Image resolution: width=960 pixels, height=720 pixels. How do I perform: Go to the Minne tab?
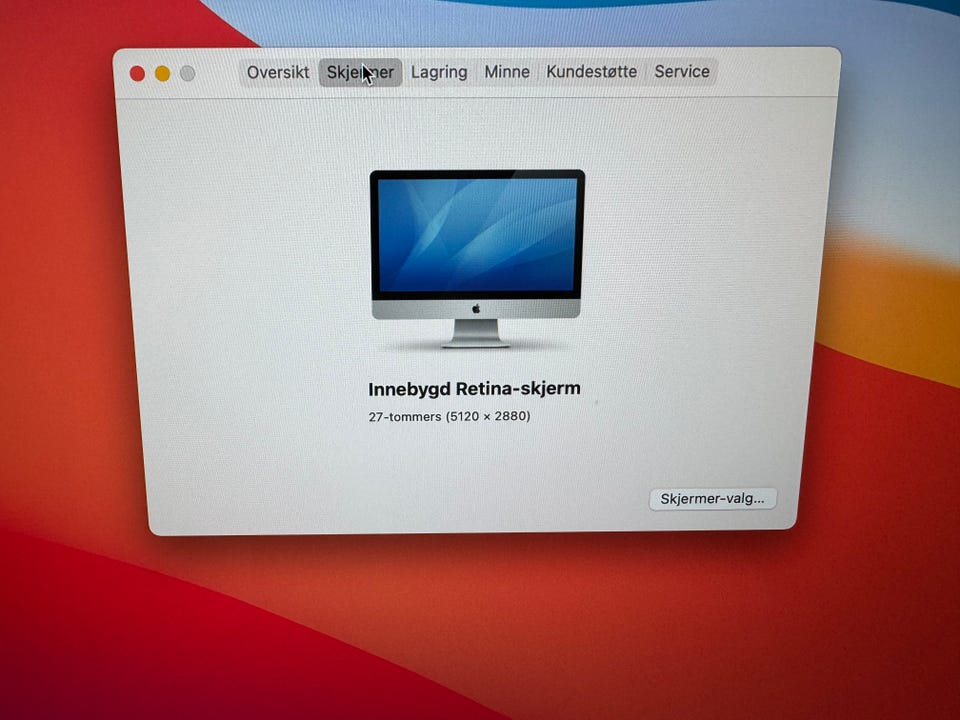coord(507,72)
